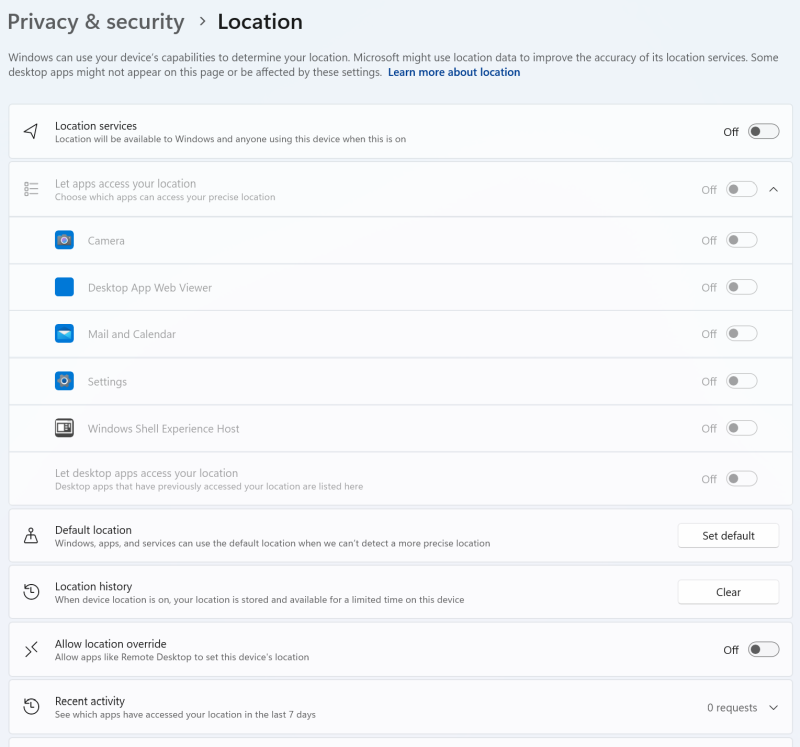Expand the Recent activity section
This screenshot has height=747, width=800.
[773, 708]
